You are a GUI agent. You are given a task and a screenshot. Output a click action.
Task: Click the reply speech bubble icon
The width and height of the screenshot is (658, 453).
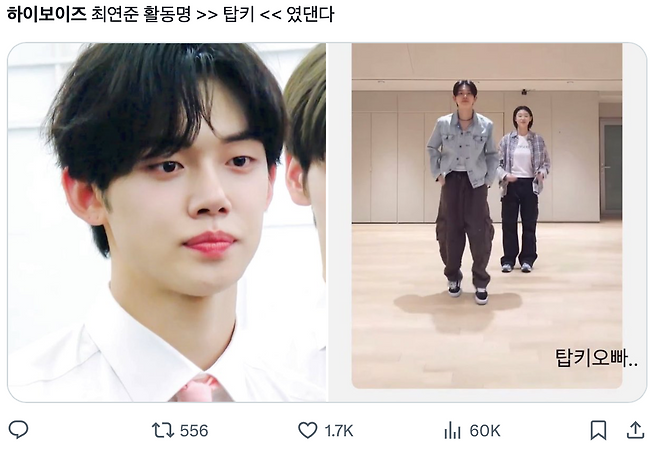click(x=18, y=430)
